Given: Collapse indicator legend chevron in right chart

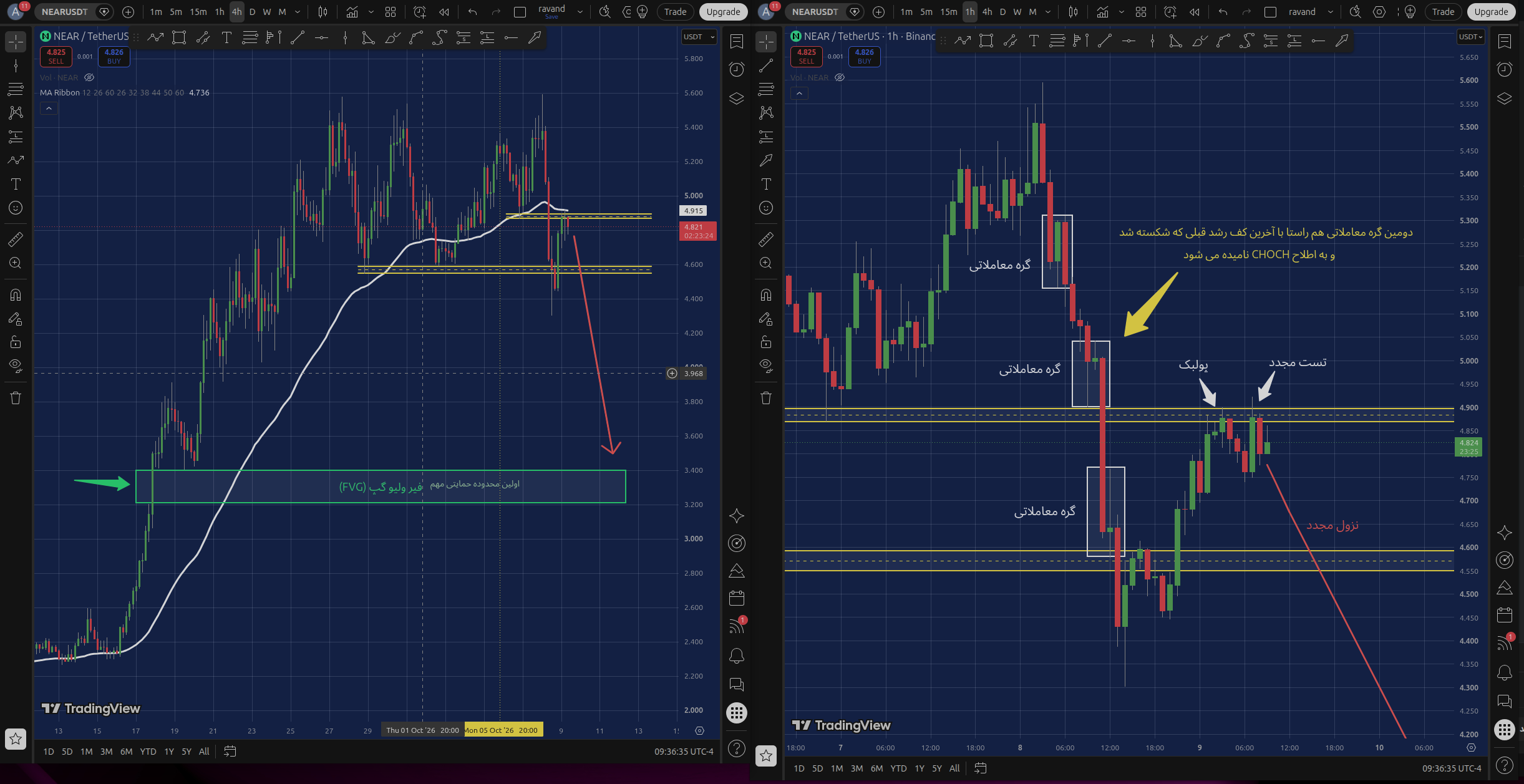Looking at the screenshot, I should [x=799, y=94].
